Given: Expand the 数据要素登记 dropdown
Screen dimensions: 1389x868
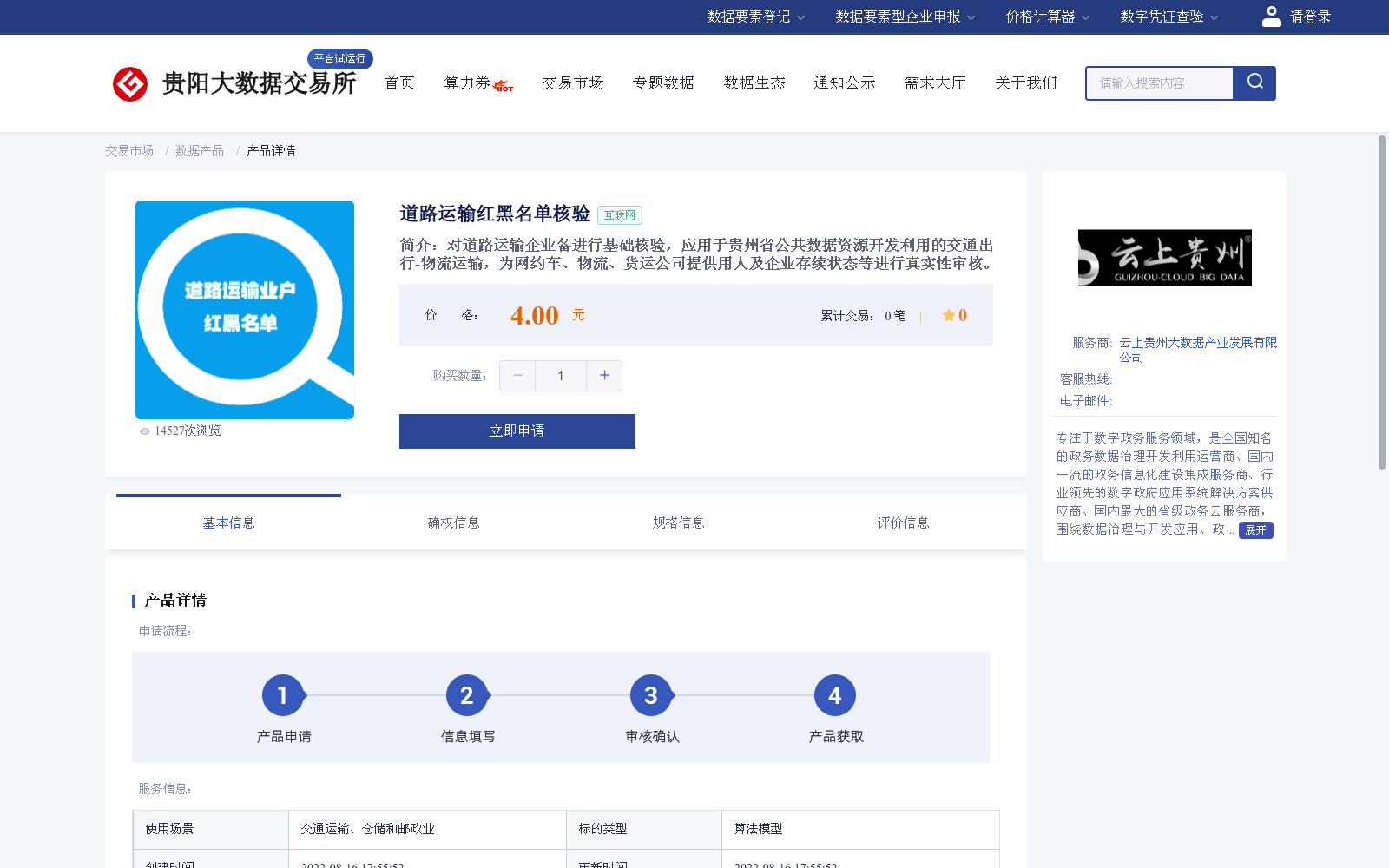Looking at the screenshot, I should [x=755, y=16].
